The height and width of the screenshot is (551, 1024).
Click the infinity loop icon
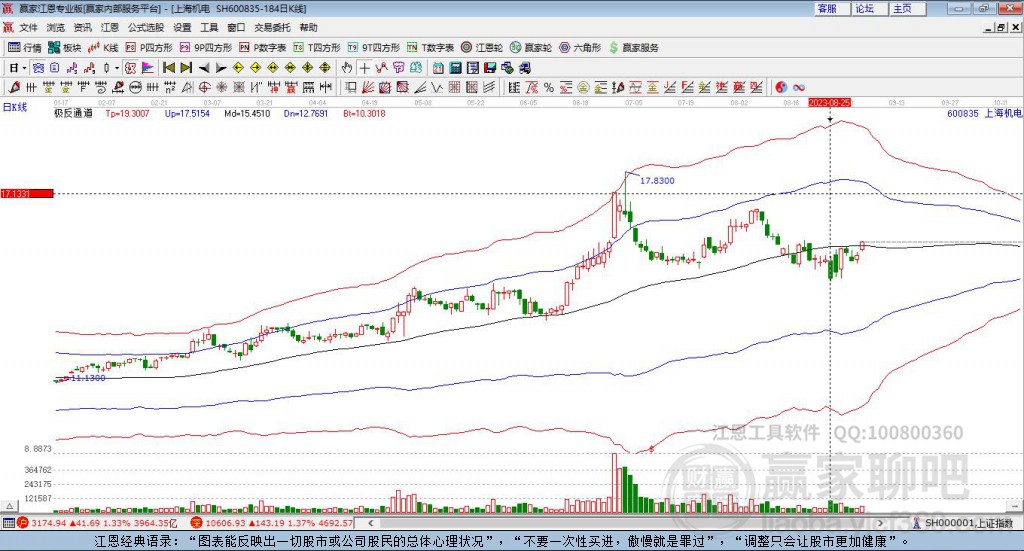click(799, 87)
